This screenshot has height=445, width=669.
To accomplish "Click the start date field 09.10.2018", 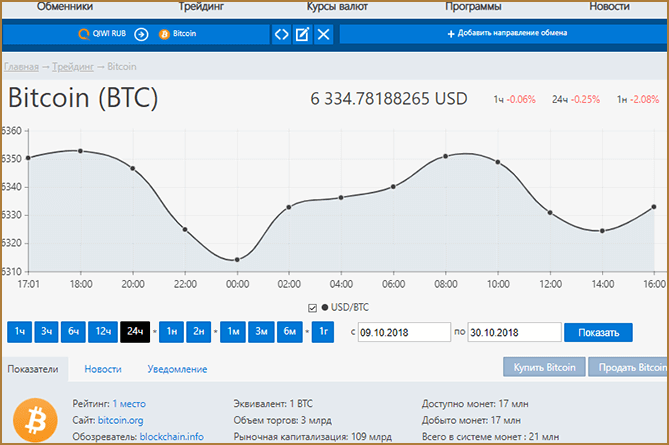I will coord(404,332).
